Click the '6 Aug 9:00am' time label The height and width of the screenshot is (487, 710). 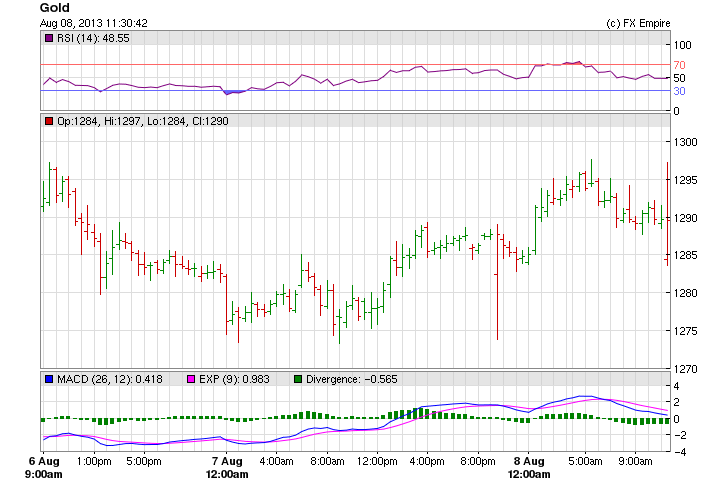coord(44,468)
